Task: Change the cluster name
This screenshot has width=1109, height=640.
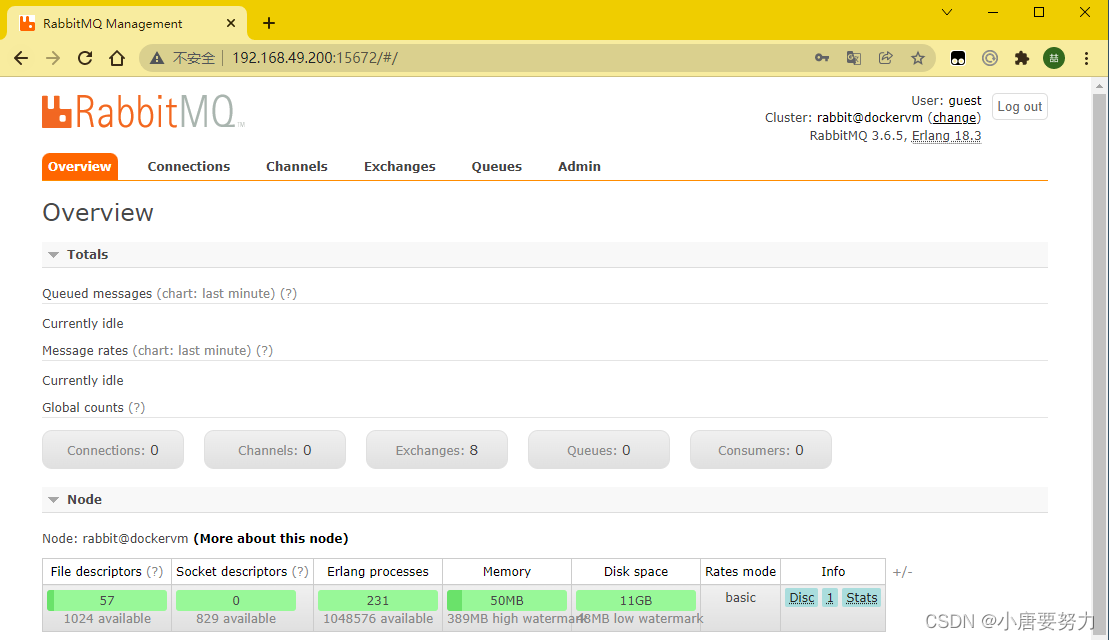Action: coord(954,117)
